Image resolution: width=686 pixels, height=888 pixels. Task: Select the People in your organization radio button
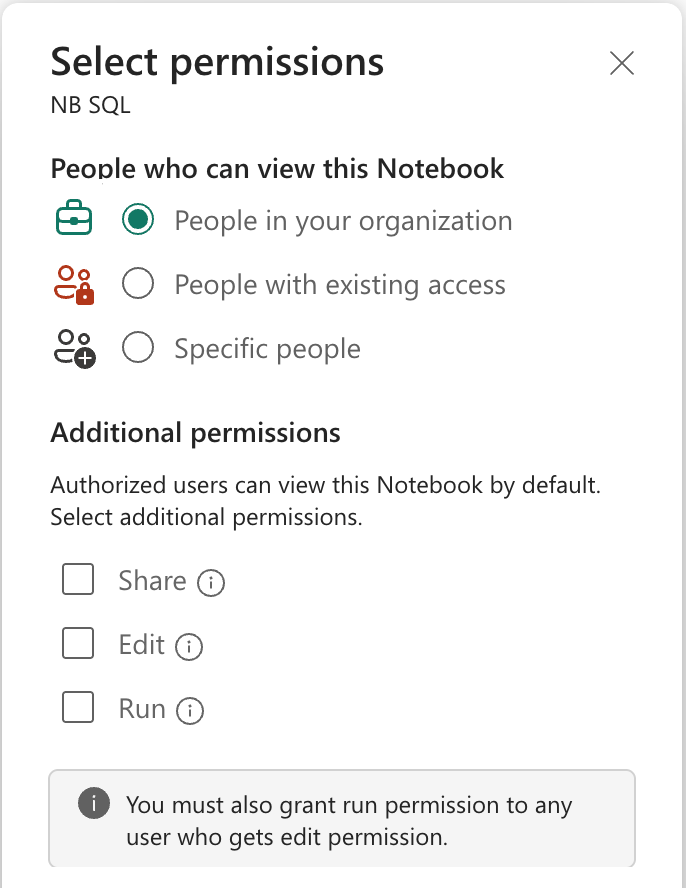pyautogui.click(x=137, y=221)
